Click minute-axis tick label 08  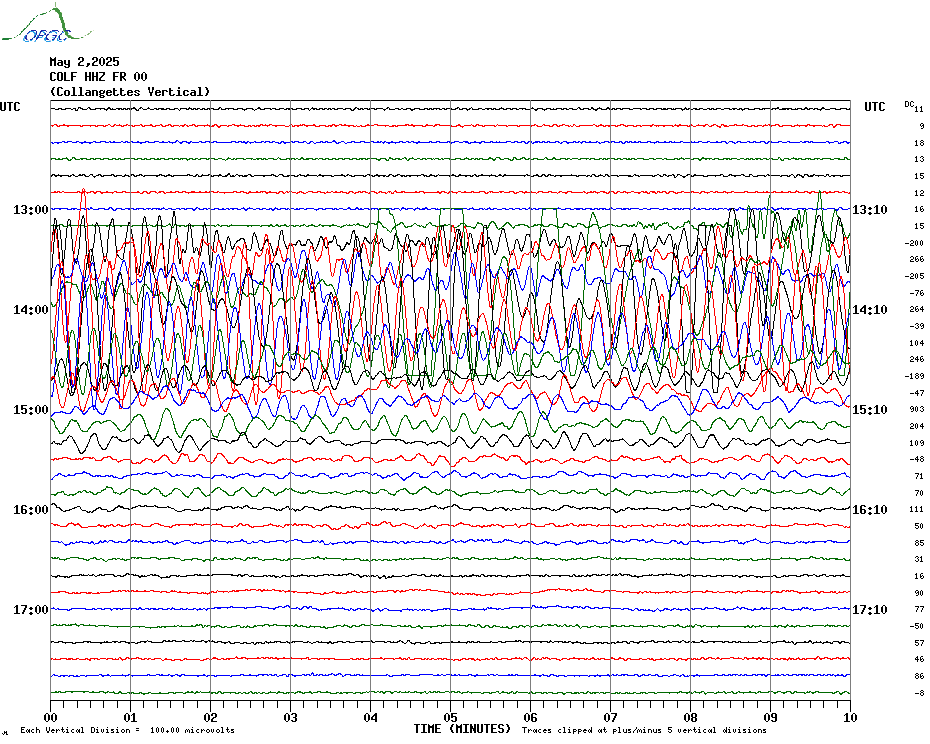pyautogui.click(x=690, y=718)
